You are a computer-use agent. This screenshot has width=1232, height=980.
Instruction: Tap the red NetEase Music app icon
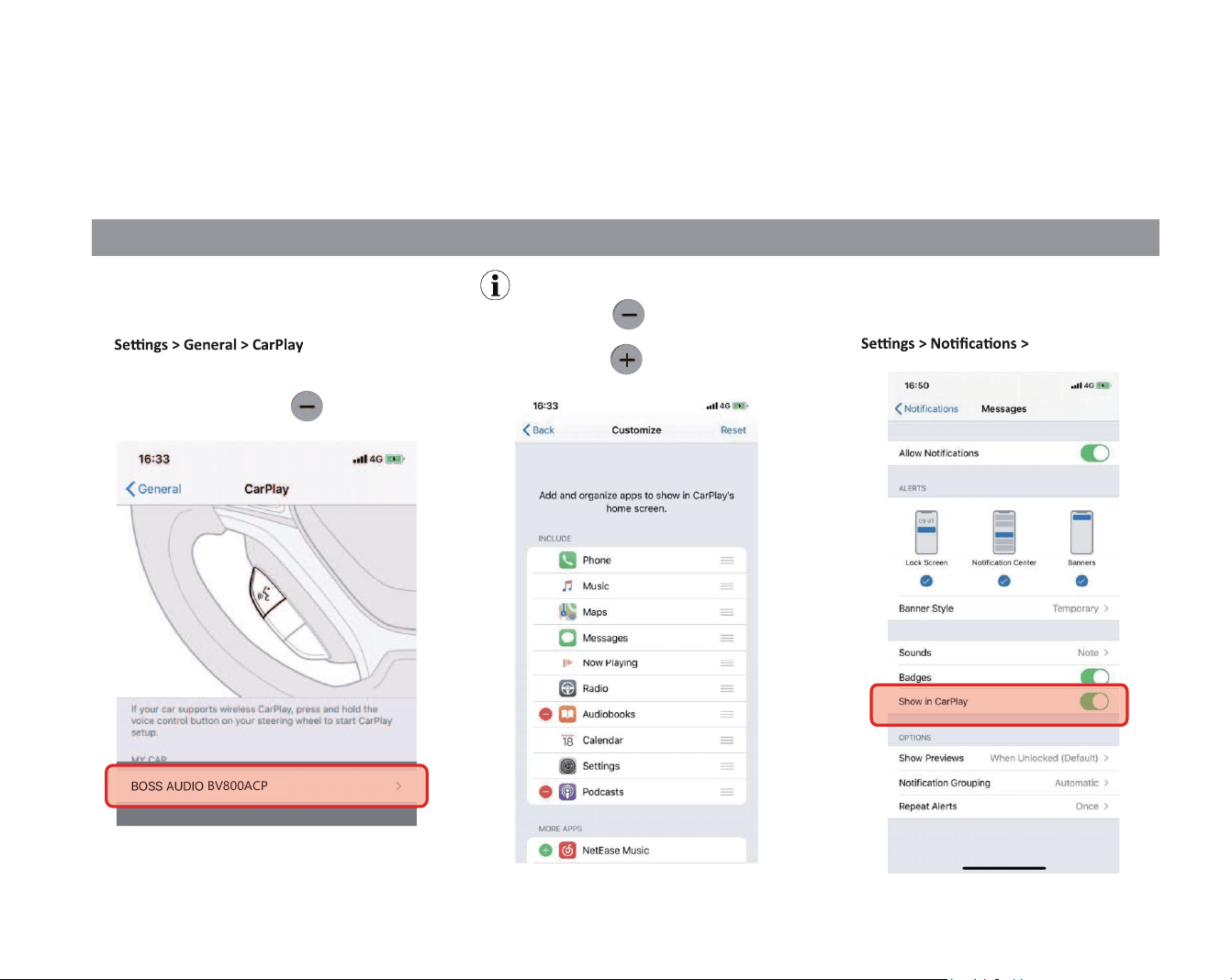567,850
